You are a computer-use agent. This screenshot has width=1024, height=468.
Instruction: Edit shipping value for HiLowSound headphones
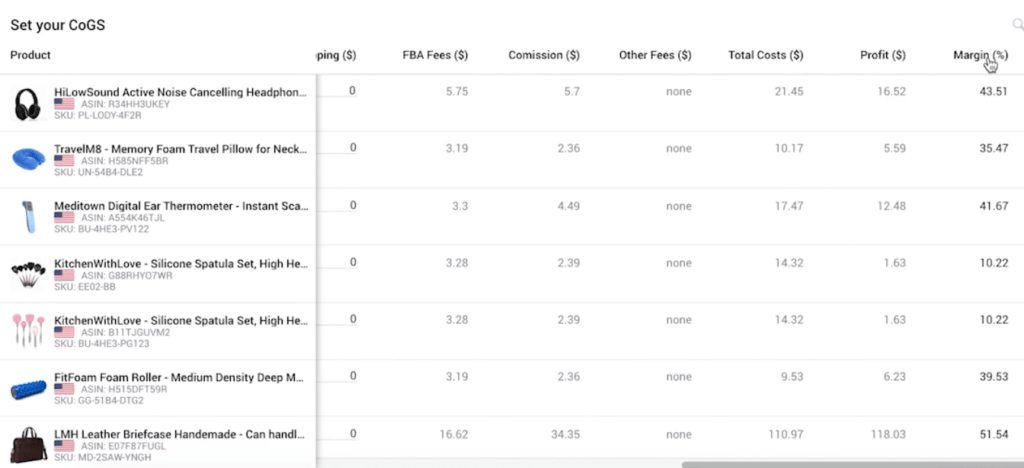pos(338,91)
